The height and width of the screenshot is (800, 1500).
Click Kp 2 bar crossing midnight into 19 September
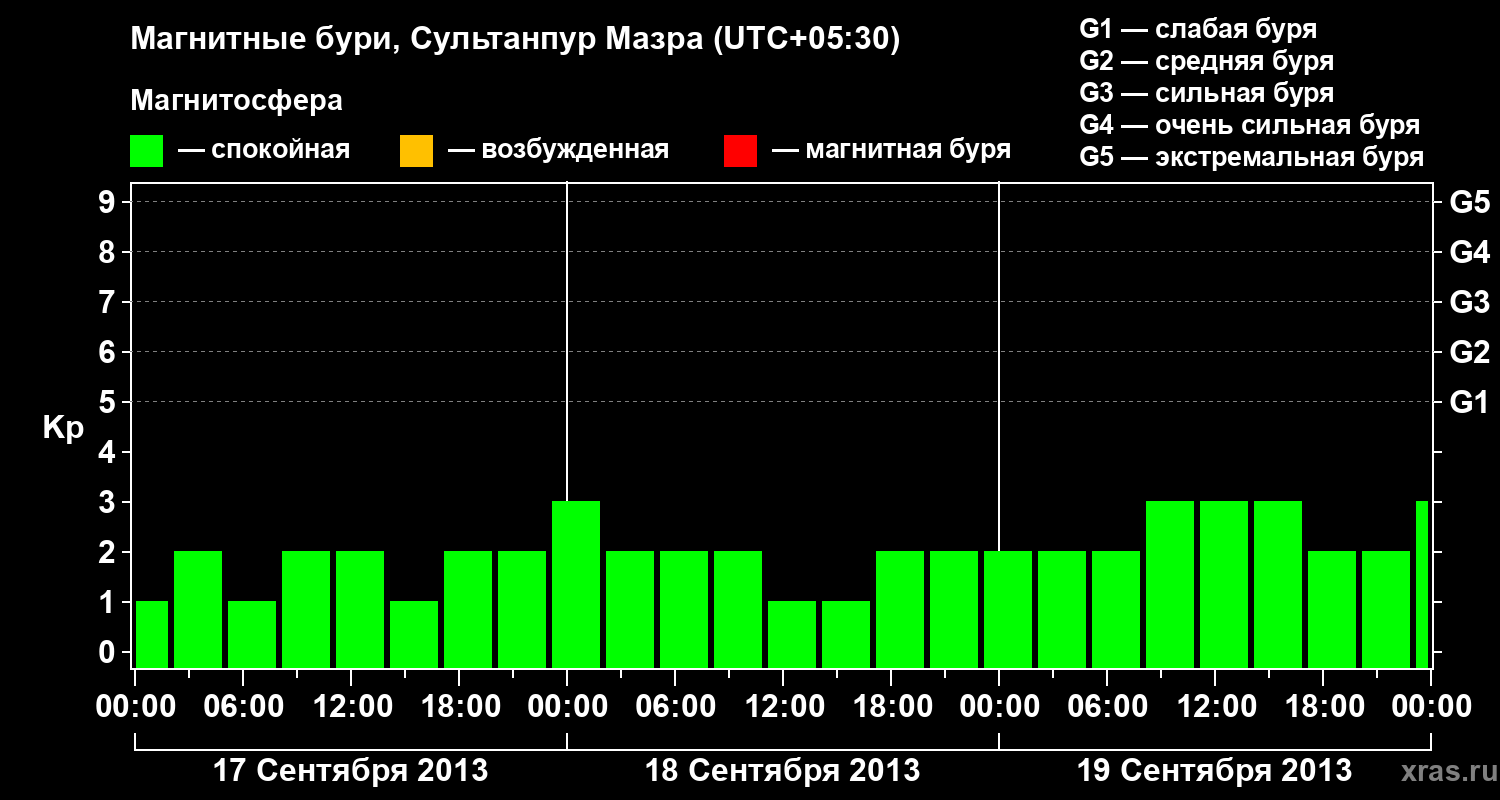(1008, 609)
